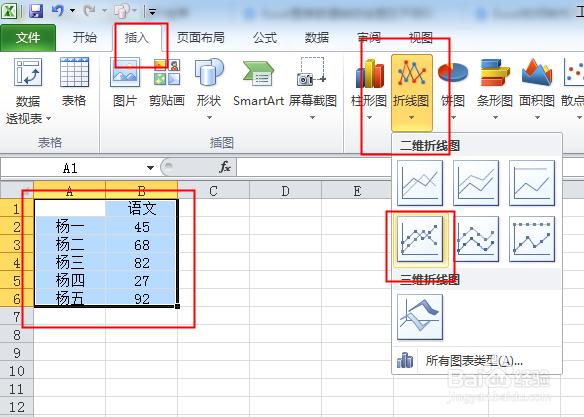Click the select-all corner of the sheet
Viewport: 584px width, 417px height.
pos(16,190)
